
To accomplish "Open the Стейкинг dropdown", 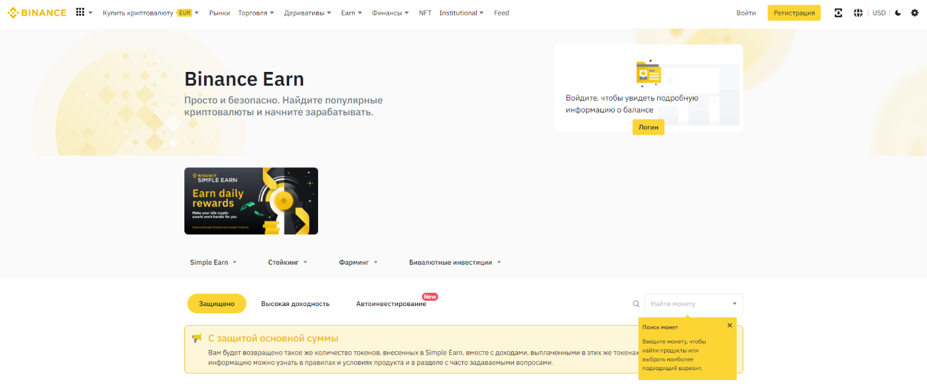I will coord(288,262).
